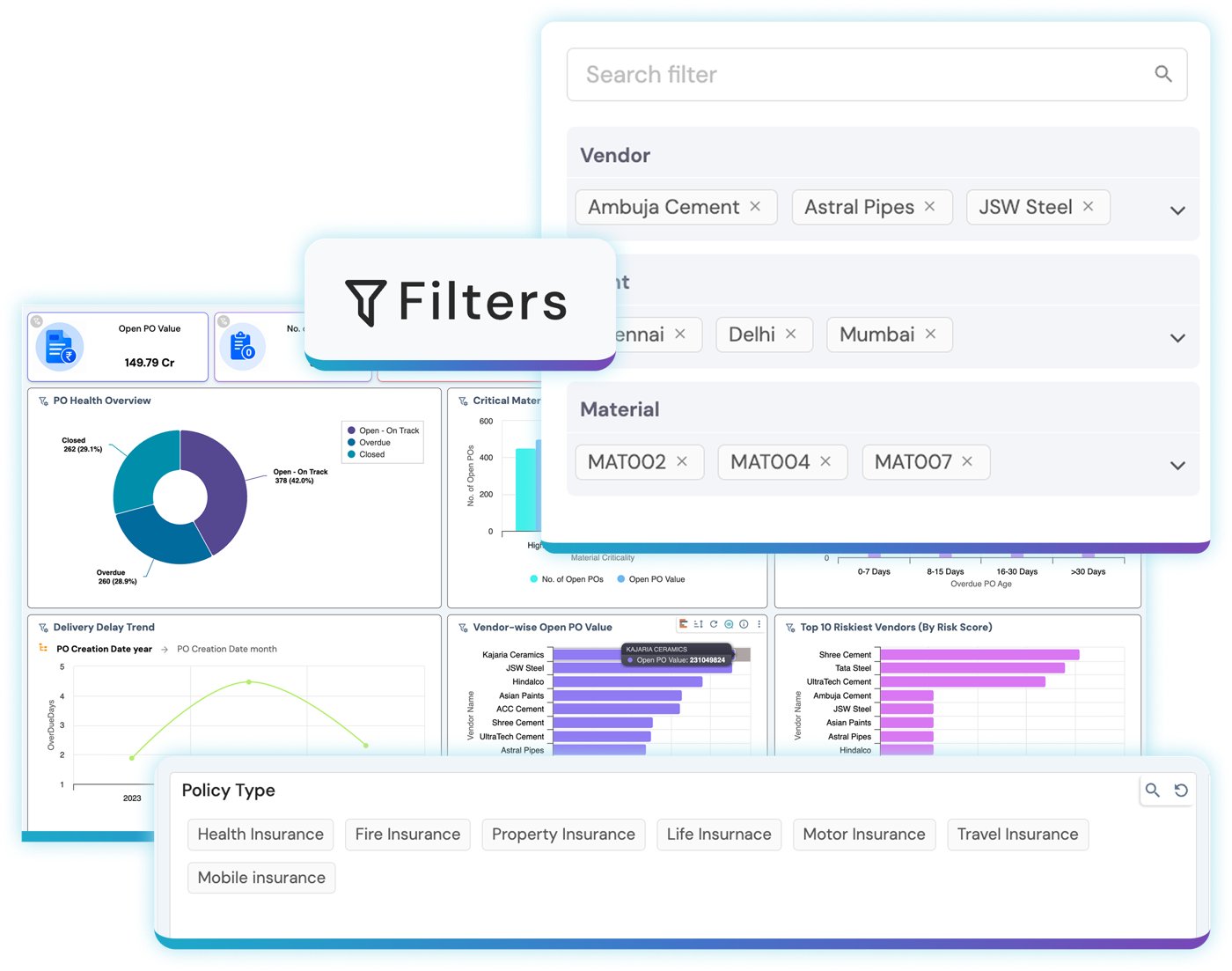Toggle Overdue legend swatch in PO Health

[x=352, y=443]
